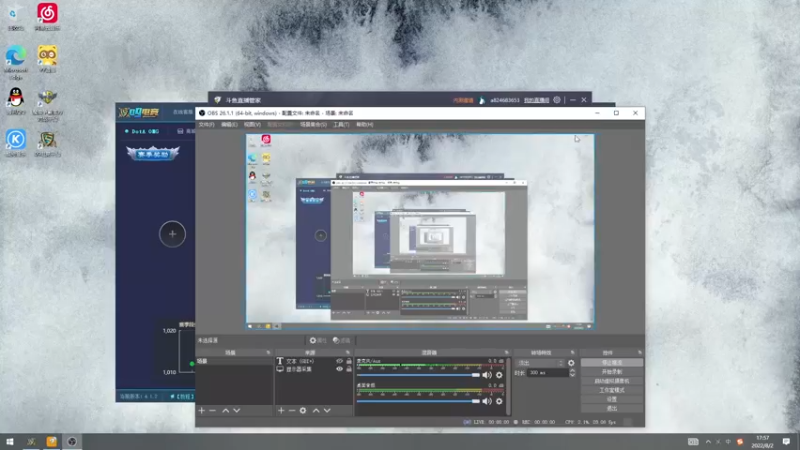800x450 pixels.
Task: Open settings gear in 斗鱼直播管家 window
Action: click(x=557, y=100)
